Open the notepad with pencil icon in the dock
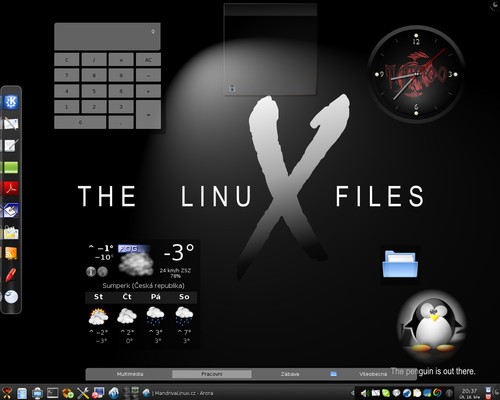Viewport: 500px width, 400px height. pos(11,145)
